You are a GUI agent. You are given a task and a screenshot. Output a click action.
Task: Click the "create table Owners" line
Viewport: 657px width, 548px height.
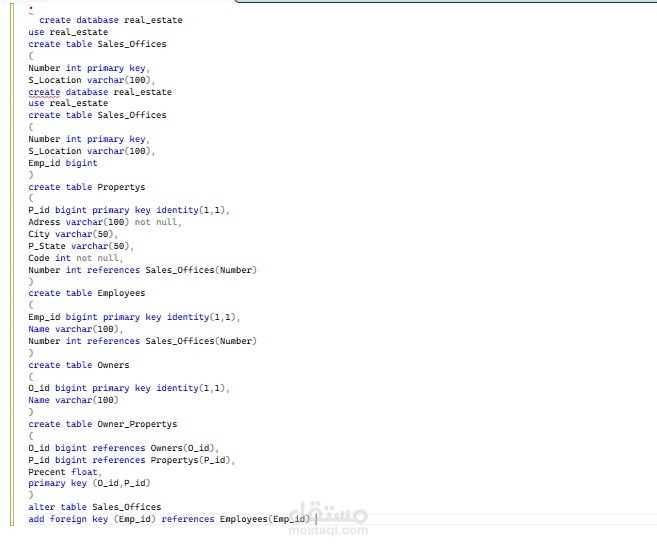point(79,365)
